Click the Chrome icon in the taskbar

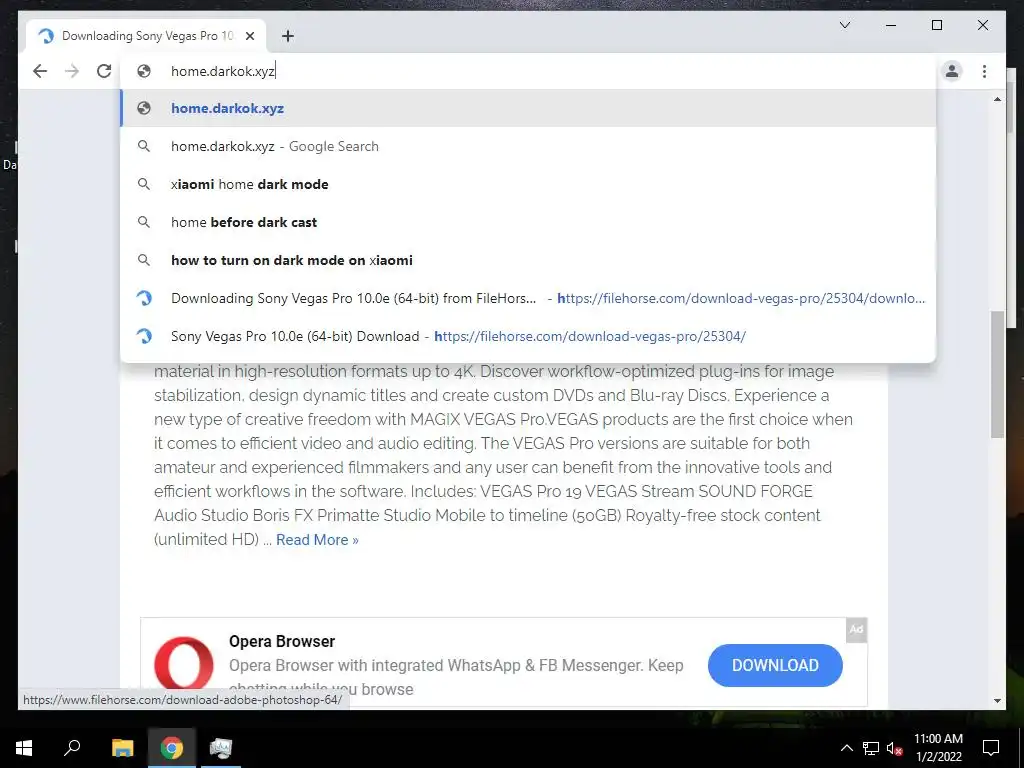coord(172,748)
